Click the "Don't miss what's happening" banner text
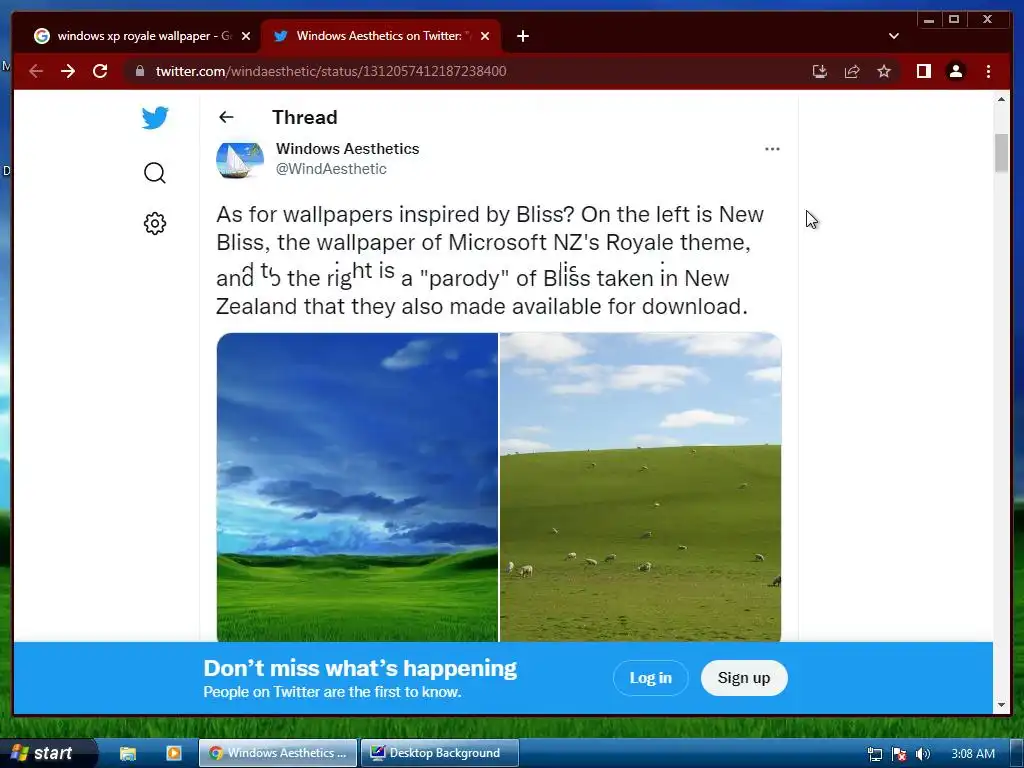Screen dimensions: 1024x768 (x=360, y=668)
